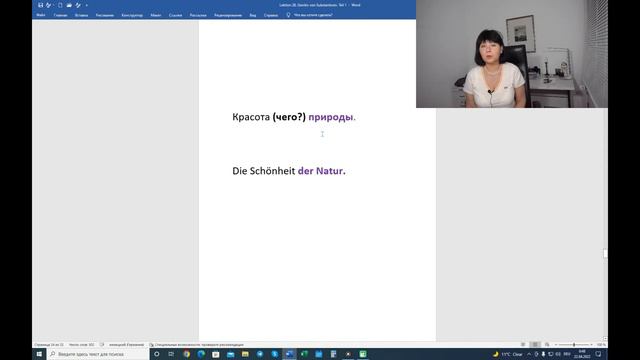Switch to Print Layout view

coord(535,345)
